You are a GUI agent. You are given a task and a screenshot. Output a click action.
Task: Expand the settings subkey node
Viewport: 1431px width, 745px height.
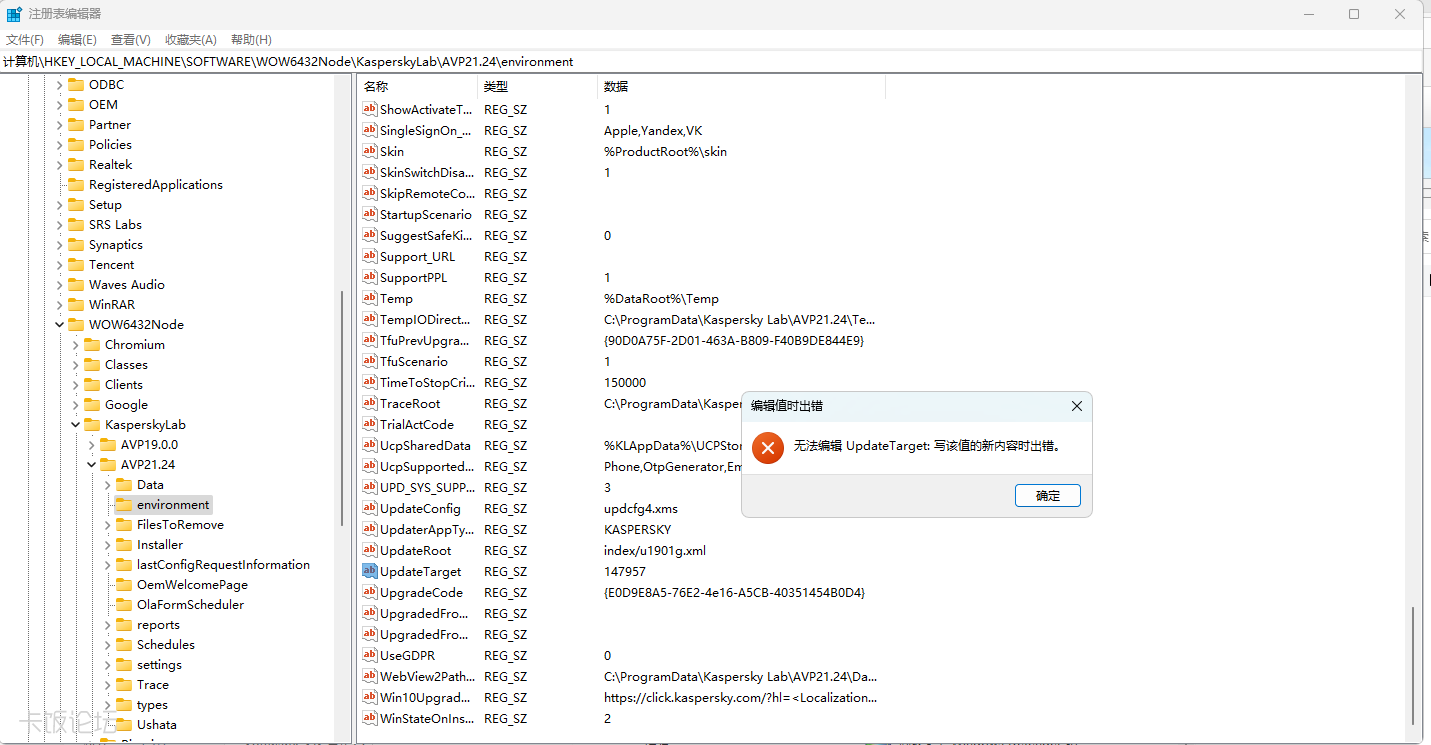point(108,665)
